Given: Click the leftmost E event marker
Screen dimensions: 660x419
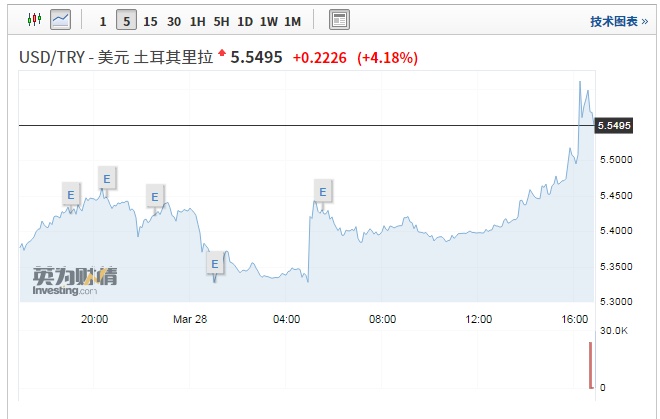Looking at the screenshot, I should click(70, 193).
